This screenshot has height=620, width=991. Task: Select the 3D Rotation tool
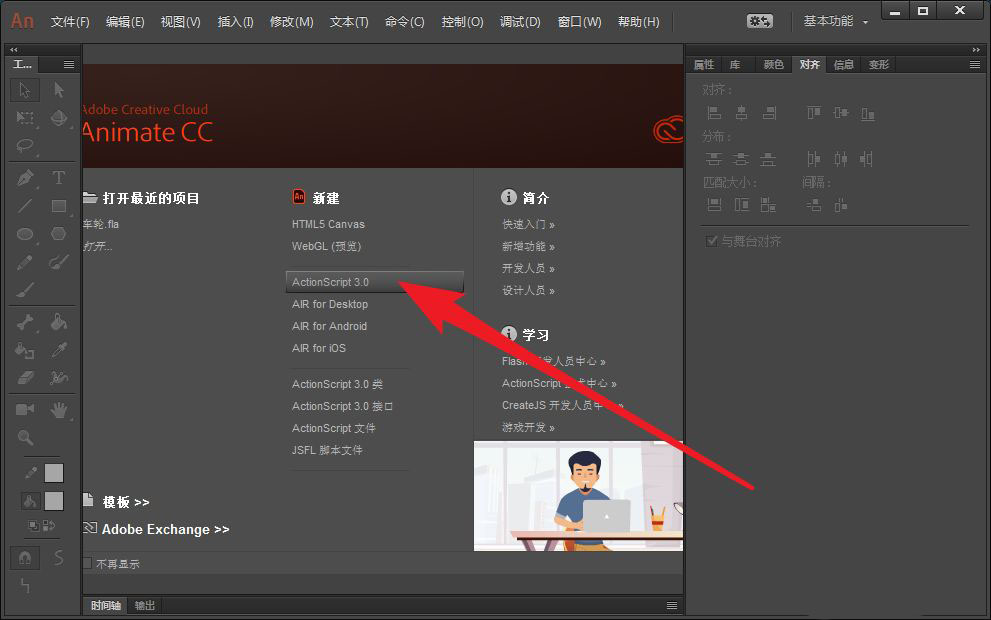coord(59,118)
